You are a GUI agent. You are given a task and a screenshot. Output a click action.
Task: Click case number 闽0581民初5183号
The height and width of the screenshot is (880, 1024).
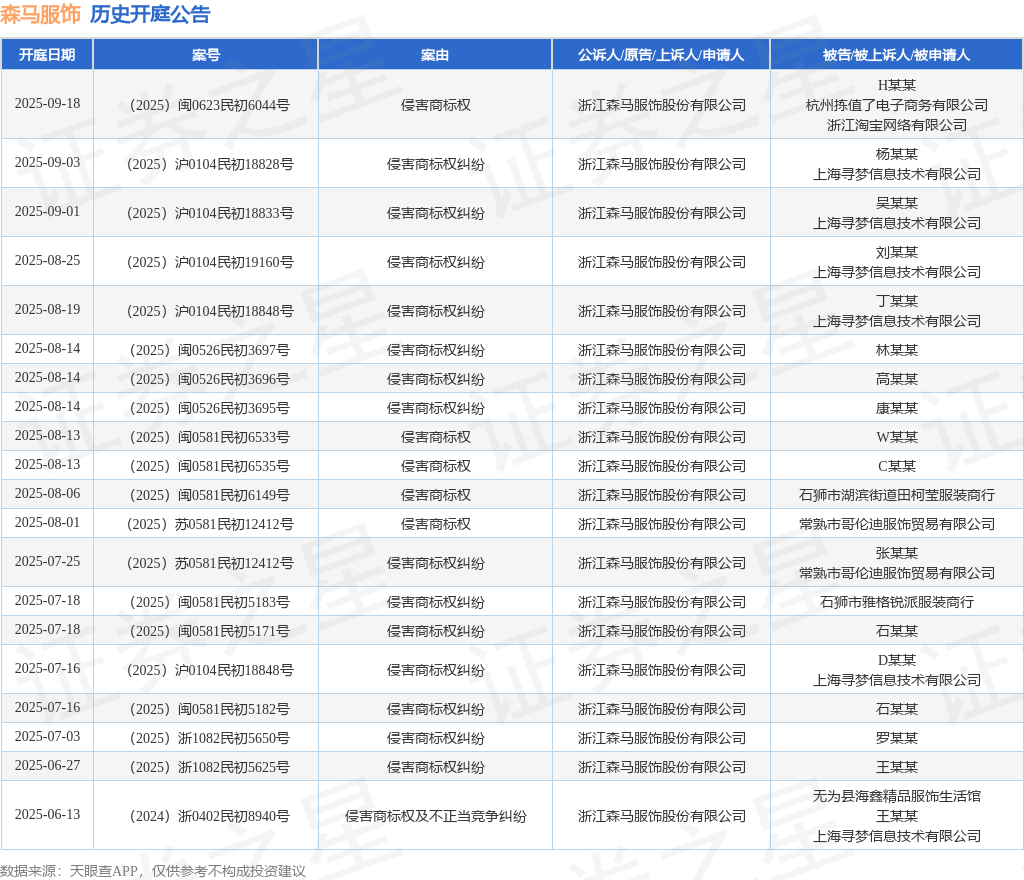(x=210, y=602)
